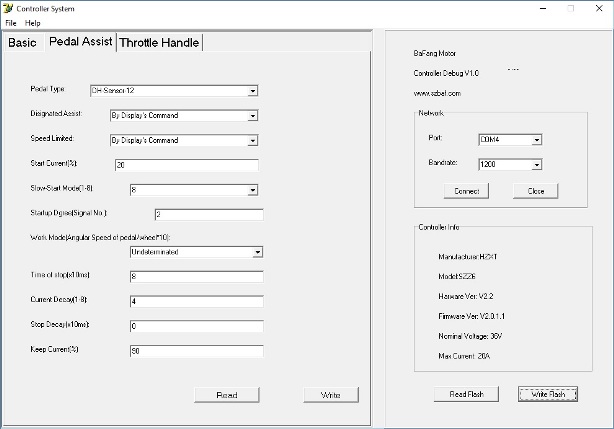Click the Stop Decay(x10ms) input field

[x=197, y=326]
